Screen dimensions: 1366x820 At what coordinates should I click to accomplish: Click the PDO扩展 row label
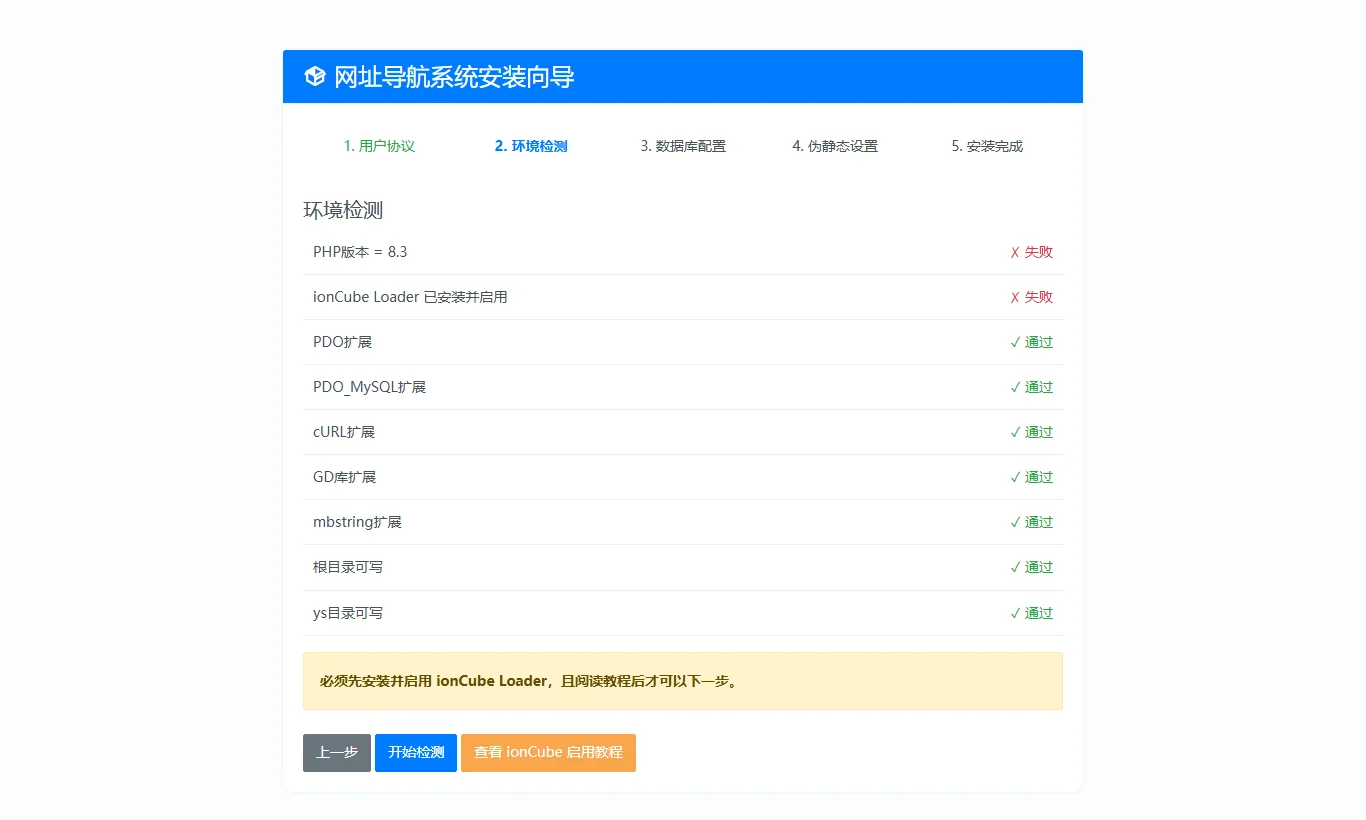click(342, 342)
